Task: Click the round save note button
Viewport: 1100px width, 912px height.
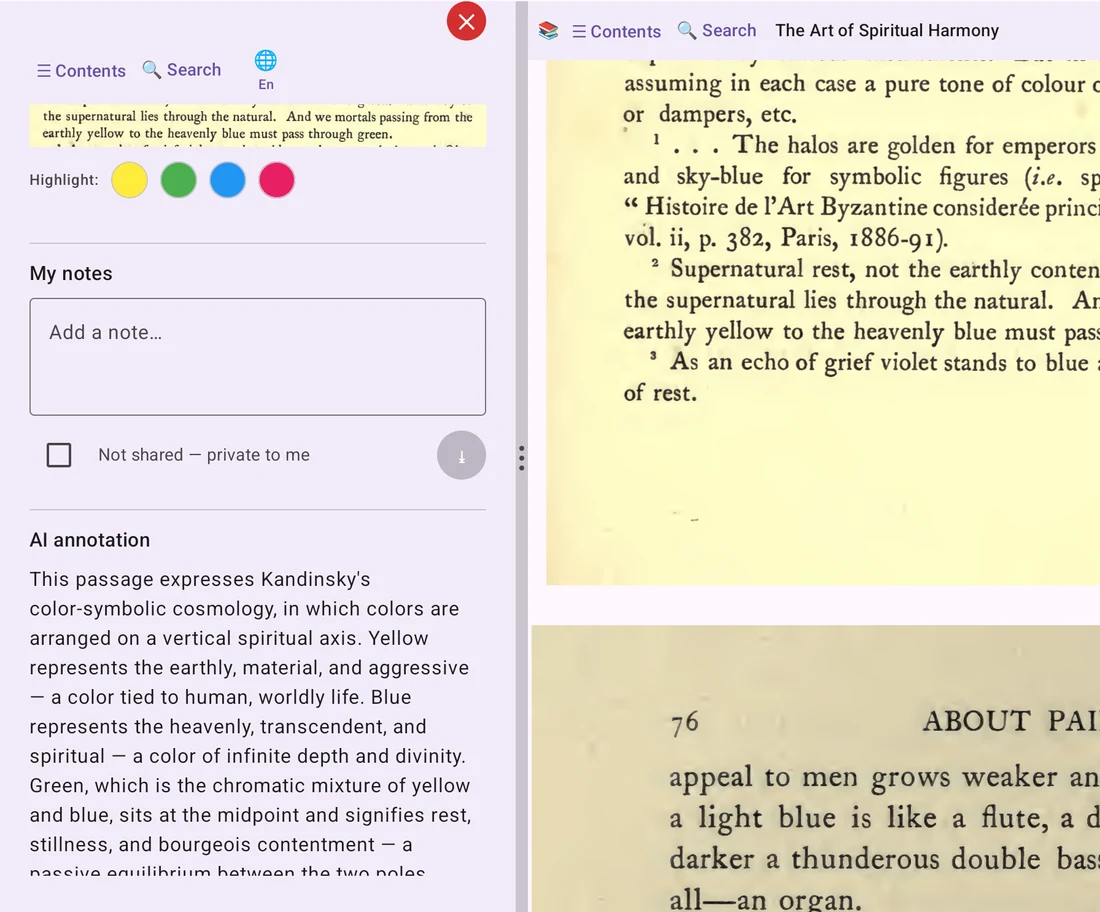Action: tap(462, 455)
